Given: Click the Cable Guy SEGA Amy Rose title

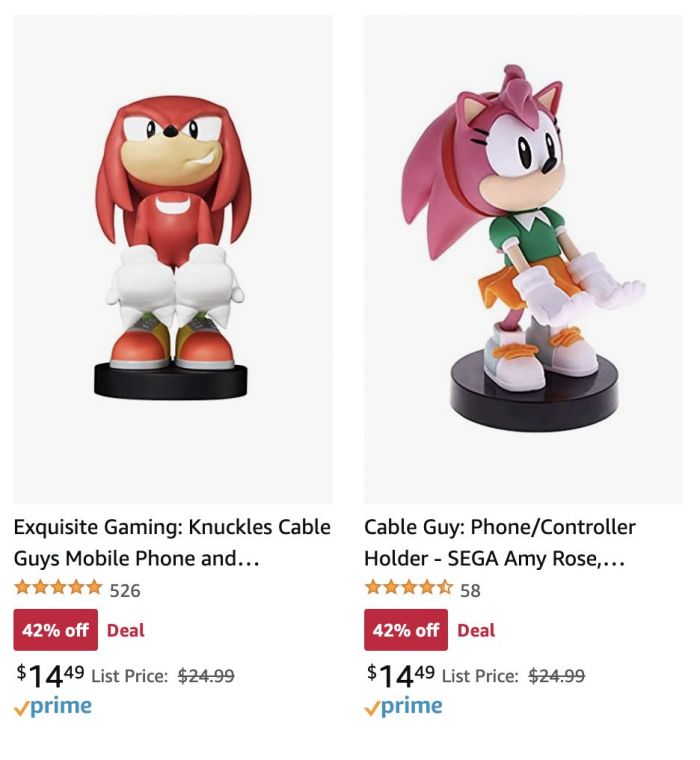Looking at the screenshot, I should (x=500, y=542).
